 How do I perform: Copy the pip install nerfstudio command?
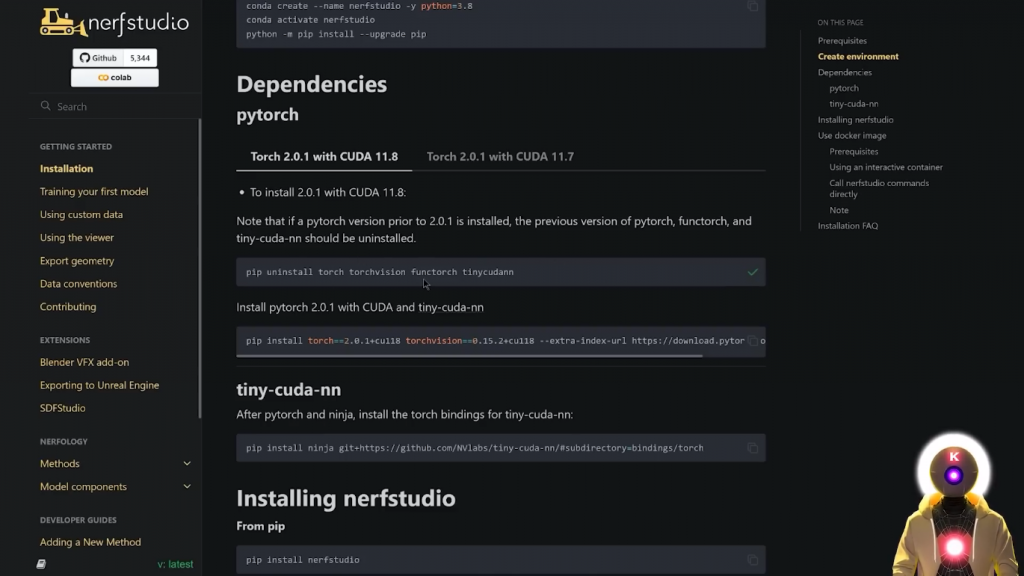pos(752,560)
